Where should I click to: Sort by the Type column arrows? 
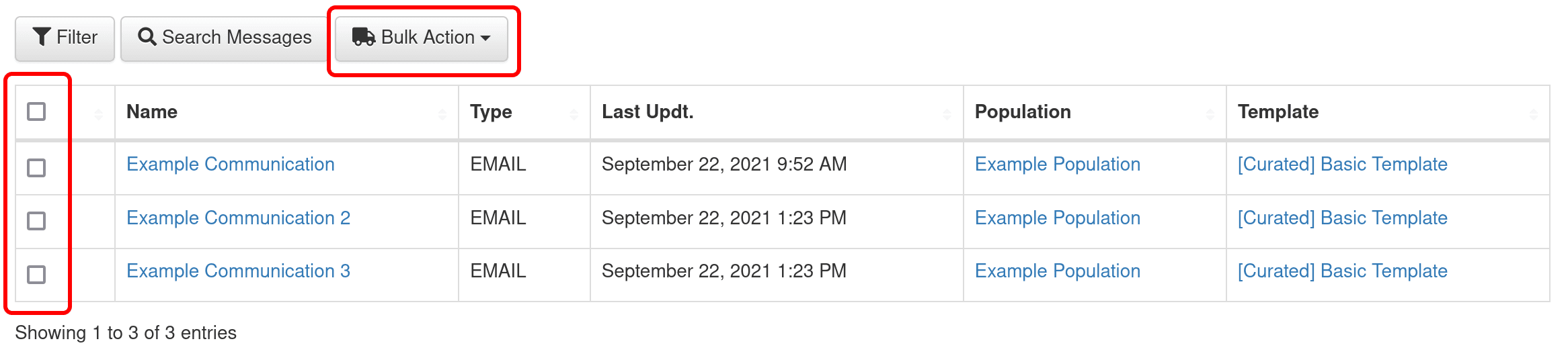[574, 114]
